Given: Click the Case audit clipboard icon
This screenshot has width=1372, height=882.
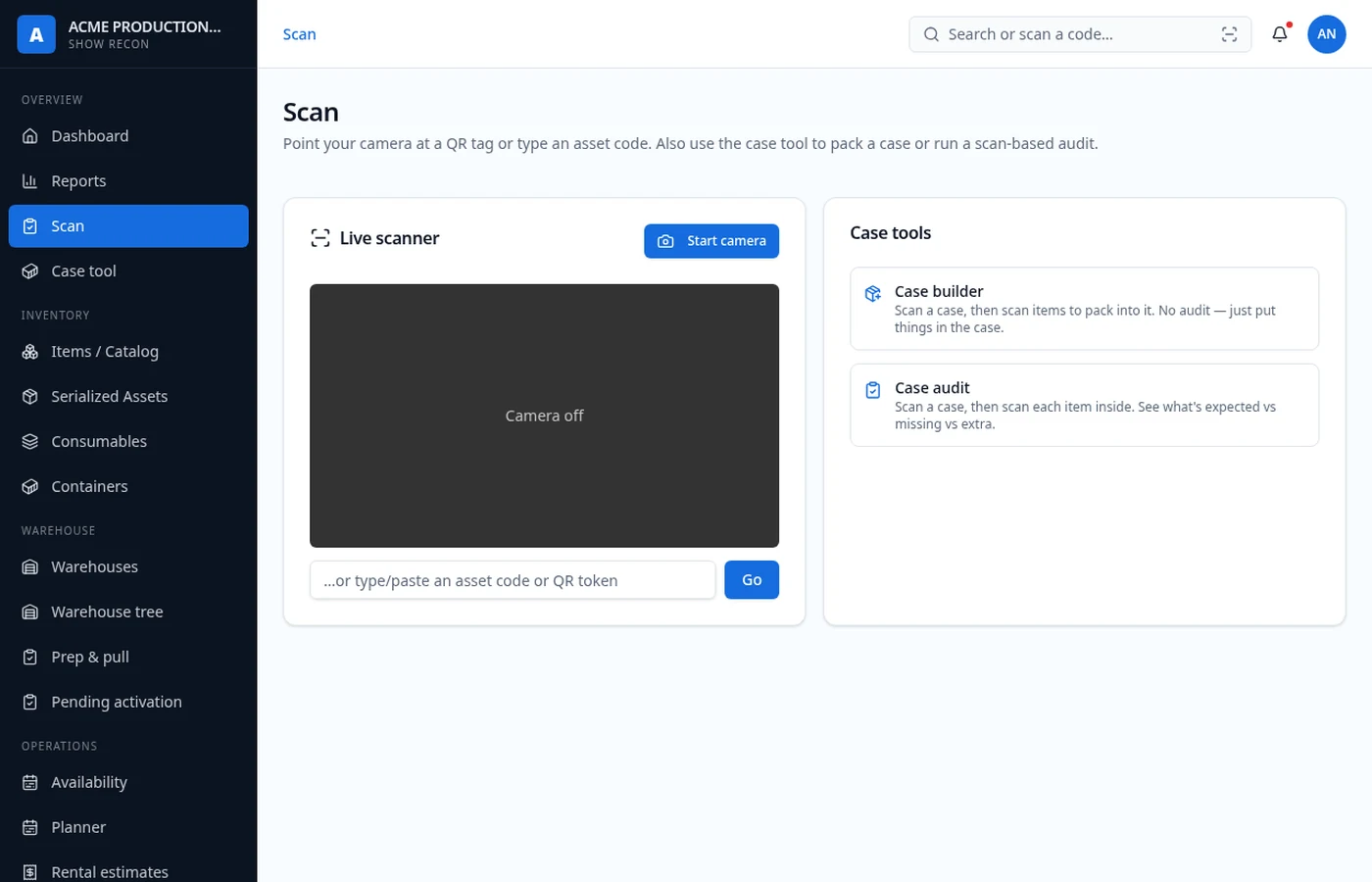Looking at the screenshot, I should (x=873, y=390).
